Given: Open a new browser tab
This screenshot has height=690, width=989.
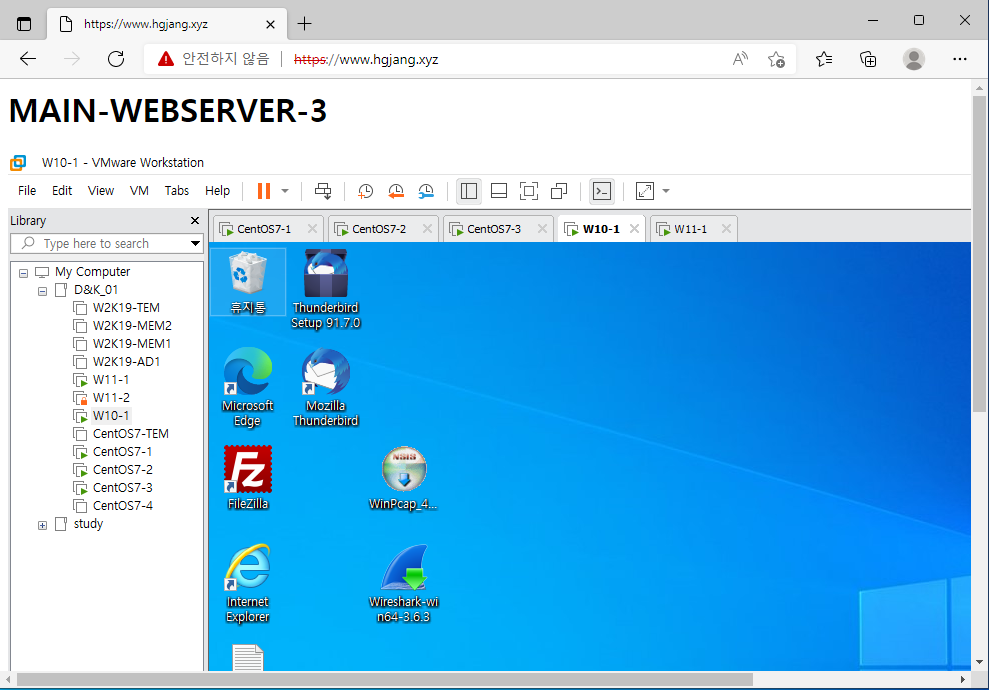Looking at the screenshot, I should pos(304,24).
